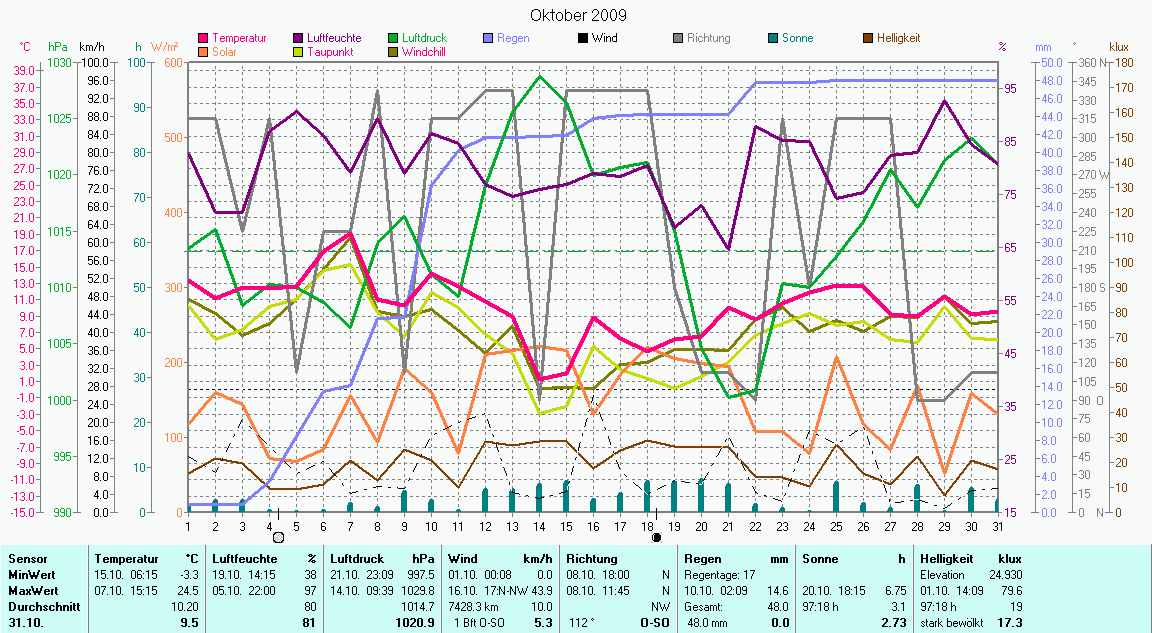Click the MaxWert row label

click(34, 590)
